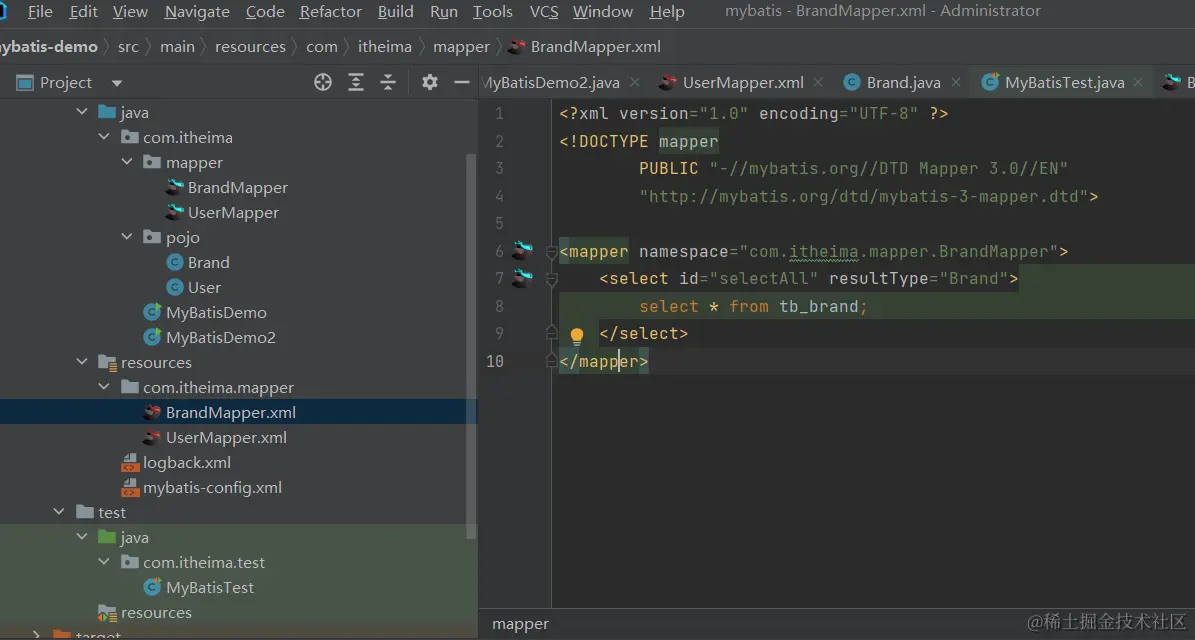Click the intention light bulb on line 9

tap(577, 334)
